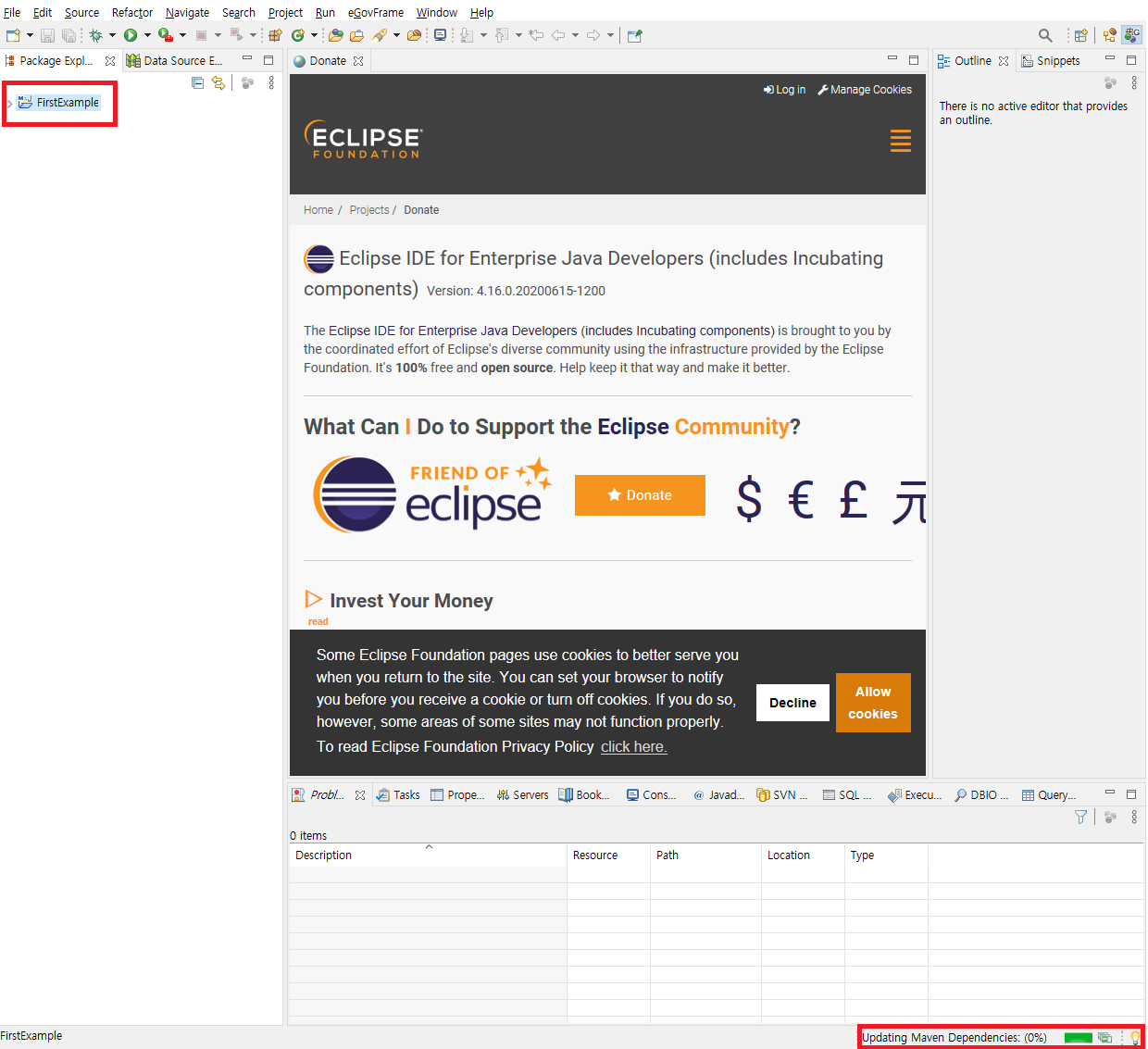Click the Save toolbar icon

(x=47, y=35)
